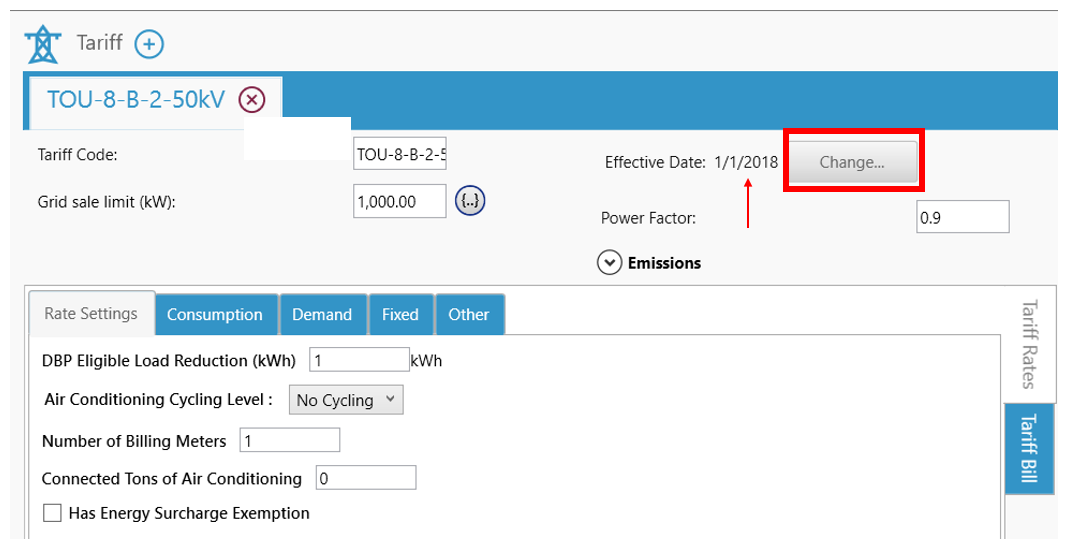This screenshot has width=1066, height=539.
Task: Click the add tariff plus icon
Action: 149,44
